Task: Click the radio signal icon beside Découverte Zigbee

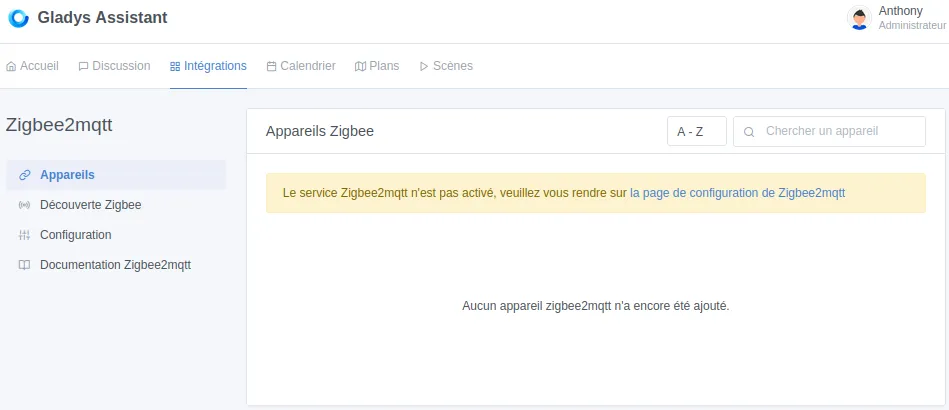Action: pyautogui.click(x=24, y=205)
